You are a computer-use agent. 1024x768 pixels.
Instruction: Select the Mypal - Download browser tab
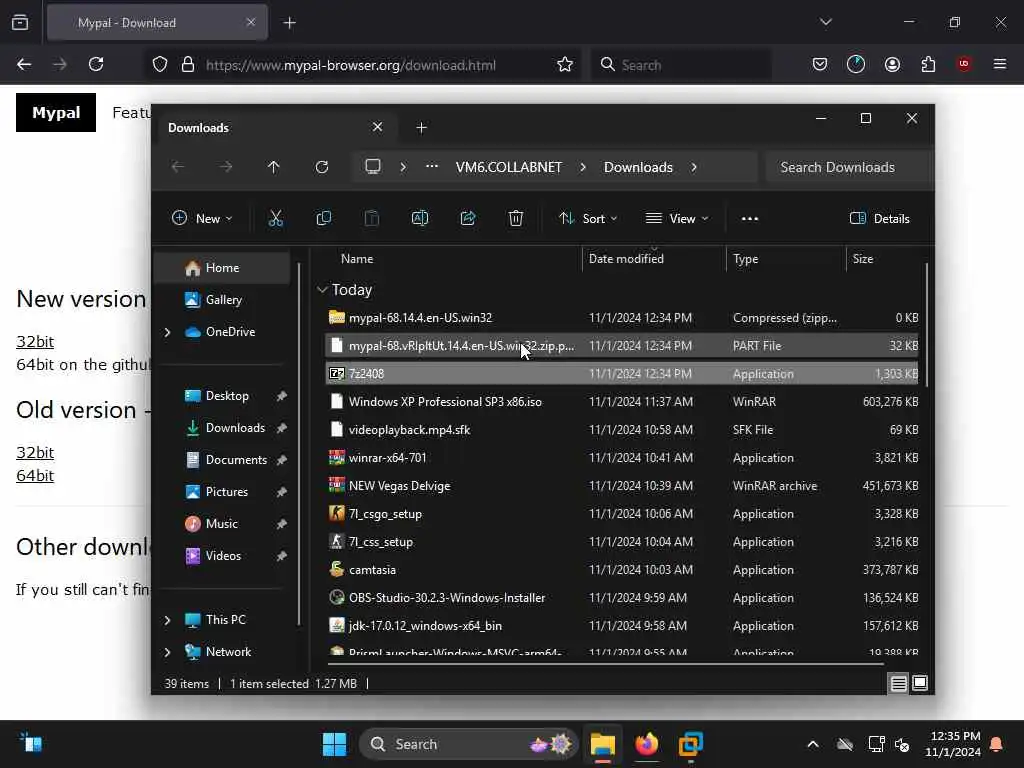tap(157, 22)
